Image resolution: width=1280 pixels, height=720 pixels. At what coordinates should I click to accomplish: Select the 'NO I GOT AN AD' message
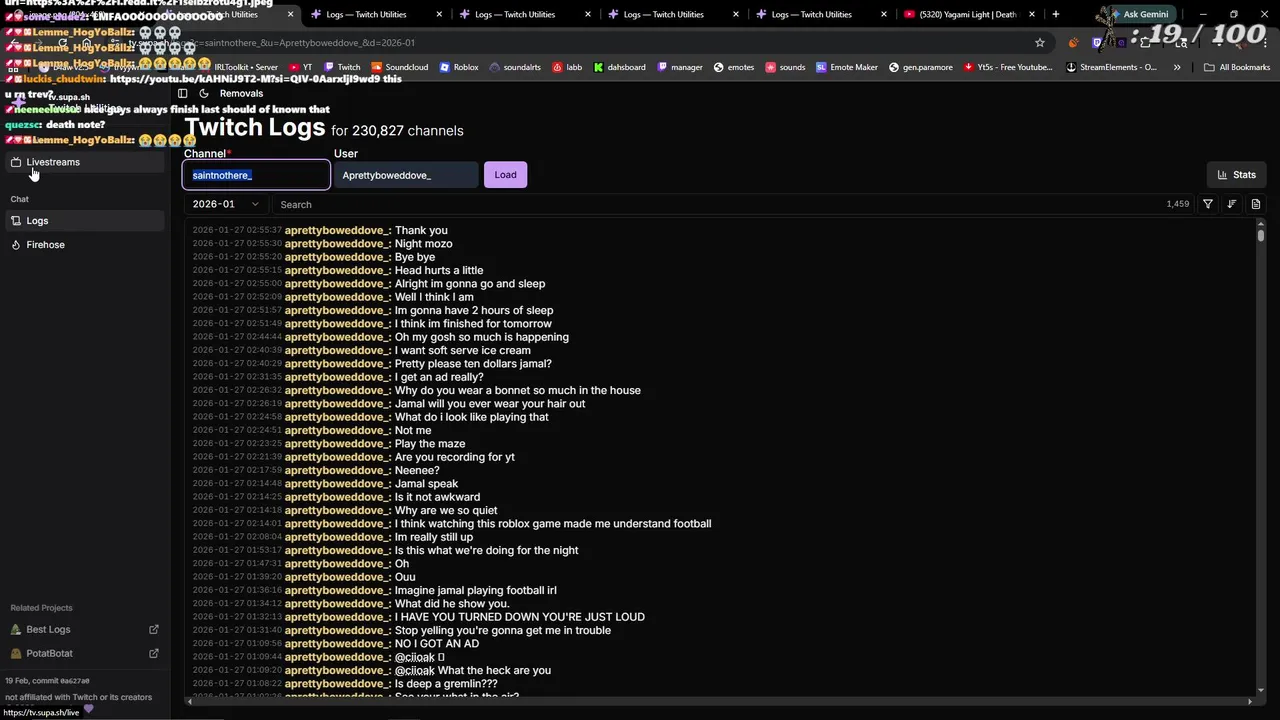pos(437,643)
